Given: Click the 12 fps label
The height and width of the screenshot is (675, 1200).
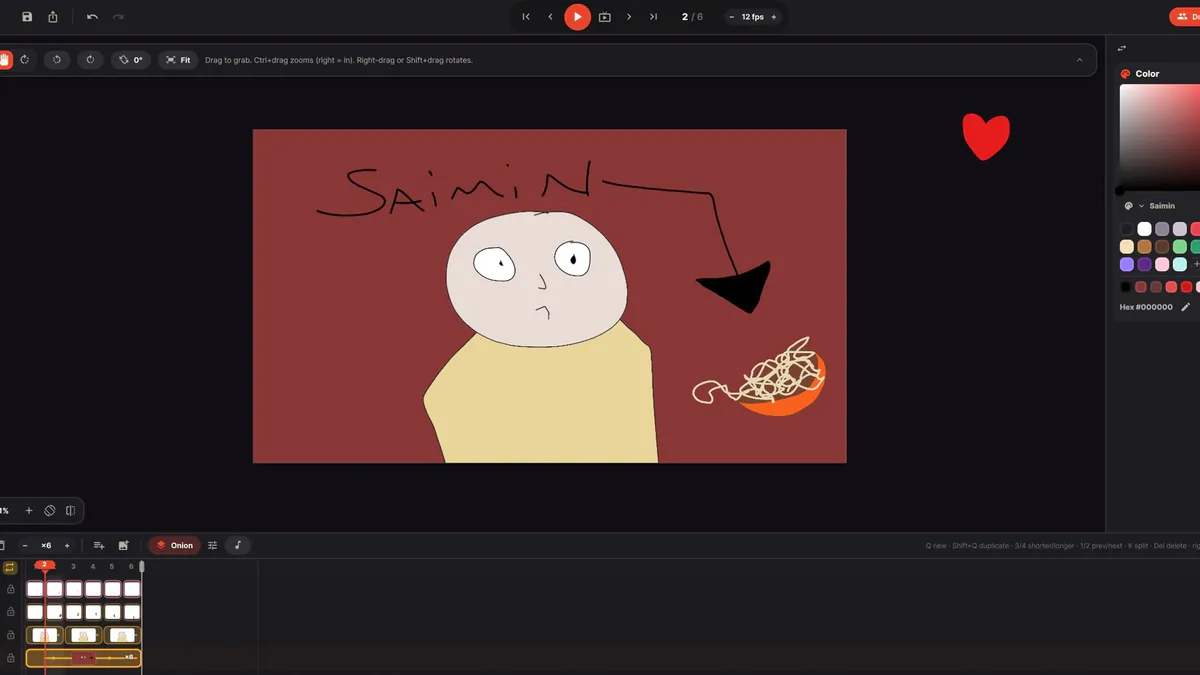Looking at the screenshot, I should point(752,17).
